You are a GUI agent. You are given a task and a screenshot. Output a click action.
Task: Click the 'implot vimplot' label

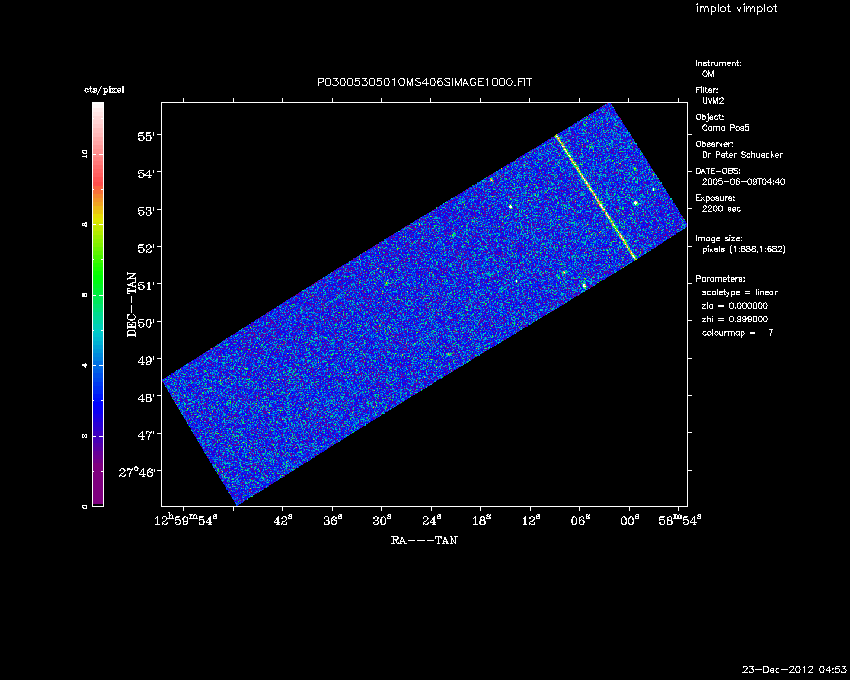coord(736,8)
